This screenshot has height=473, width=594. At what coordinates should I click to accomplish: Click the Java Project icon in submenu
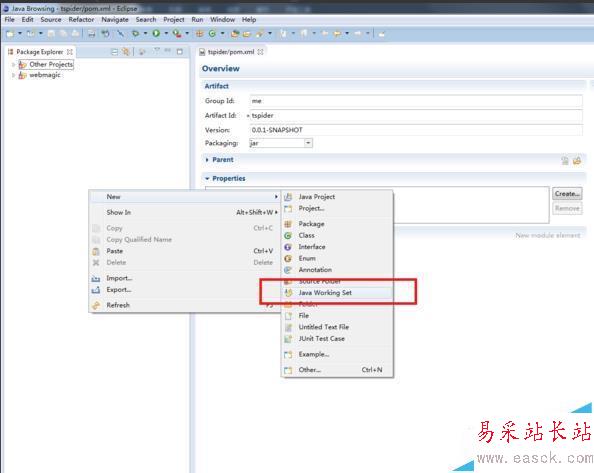[x=288, y=197]
